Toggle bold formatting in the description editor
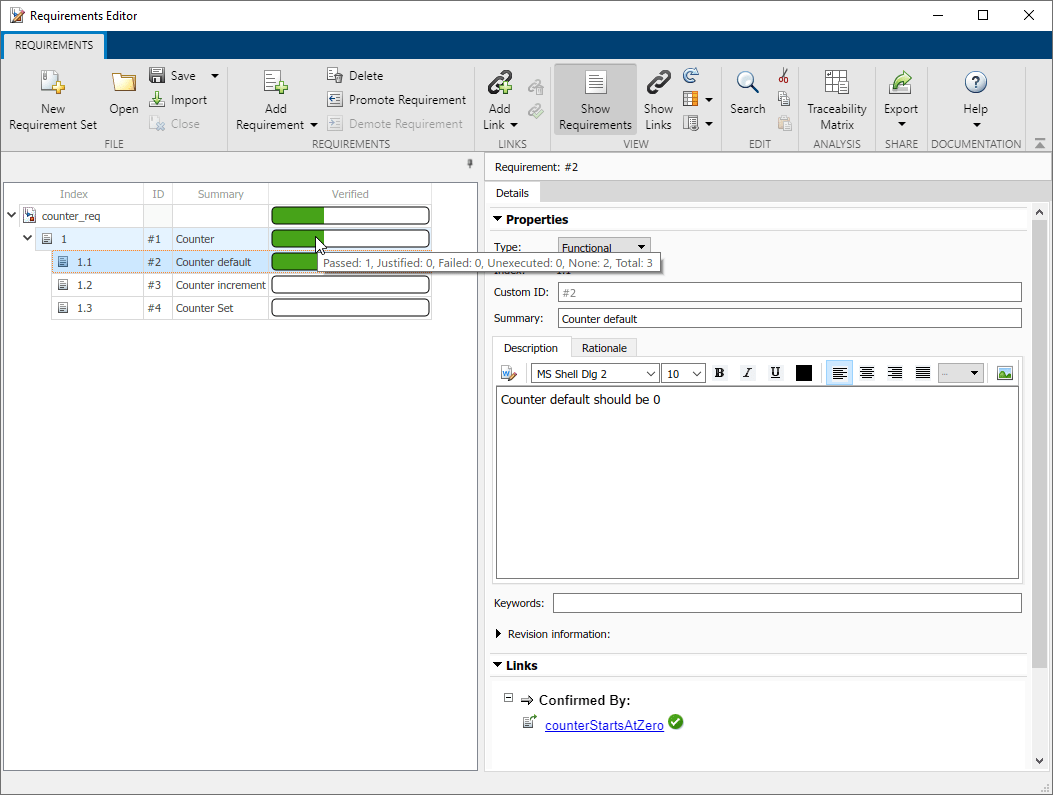The image size is (1053, 795). coord(719,372)
